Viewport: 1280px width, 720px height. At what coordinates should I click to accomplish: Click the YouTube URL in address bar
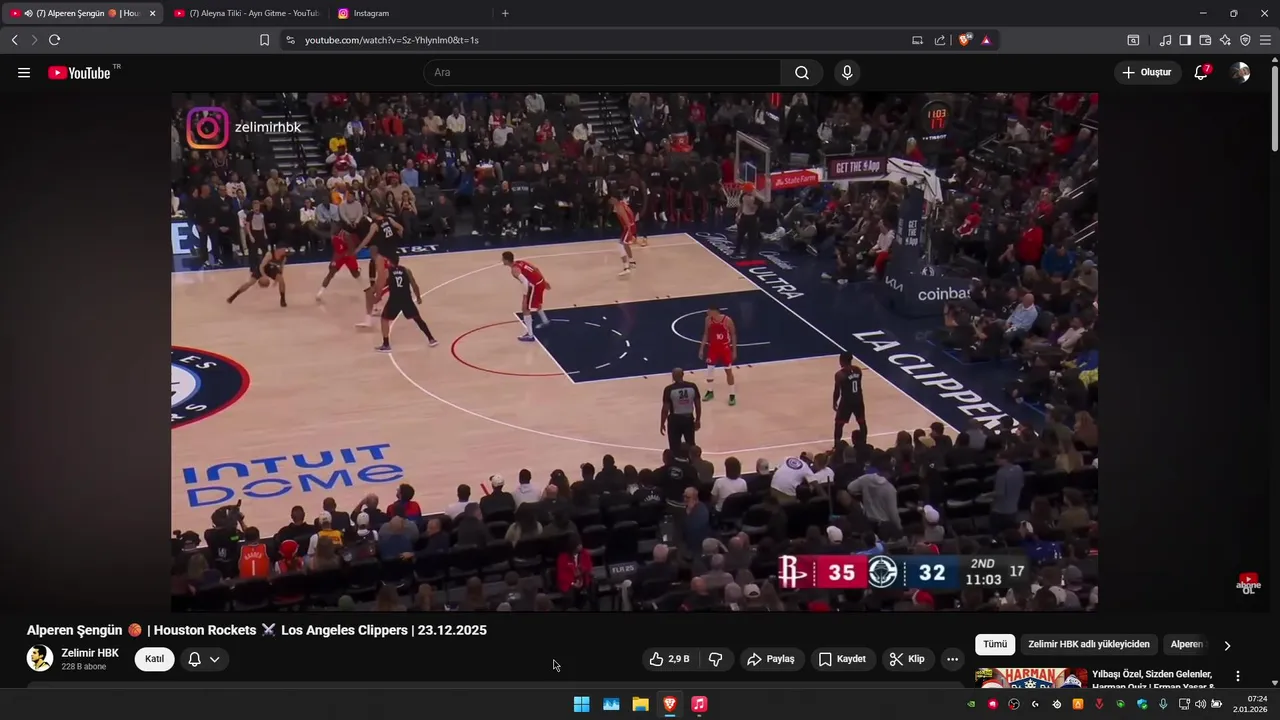pyautogui.click(x=392, y=40)
